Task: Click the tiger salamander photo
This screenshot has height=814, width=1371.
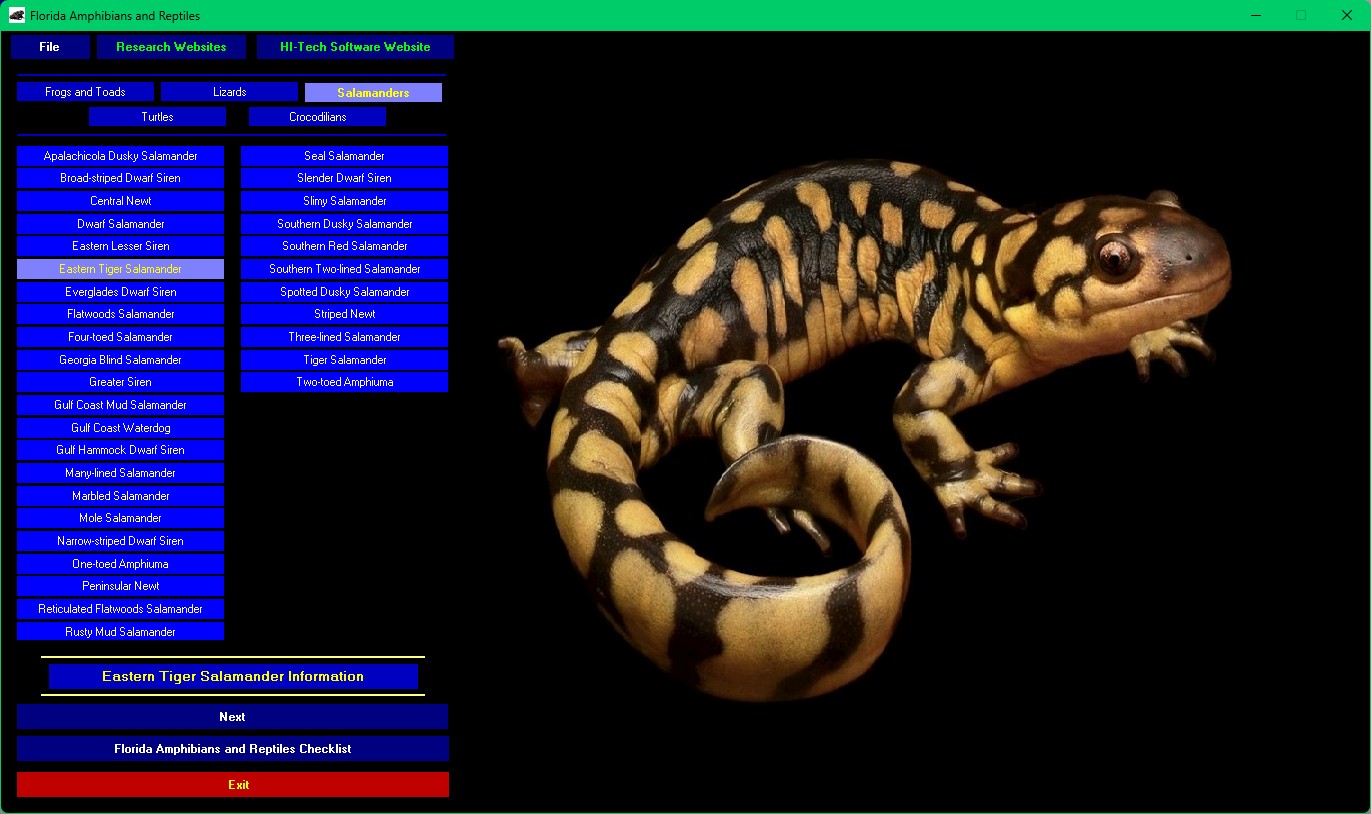Action: [x=860, y=420]
